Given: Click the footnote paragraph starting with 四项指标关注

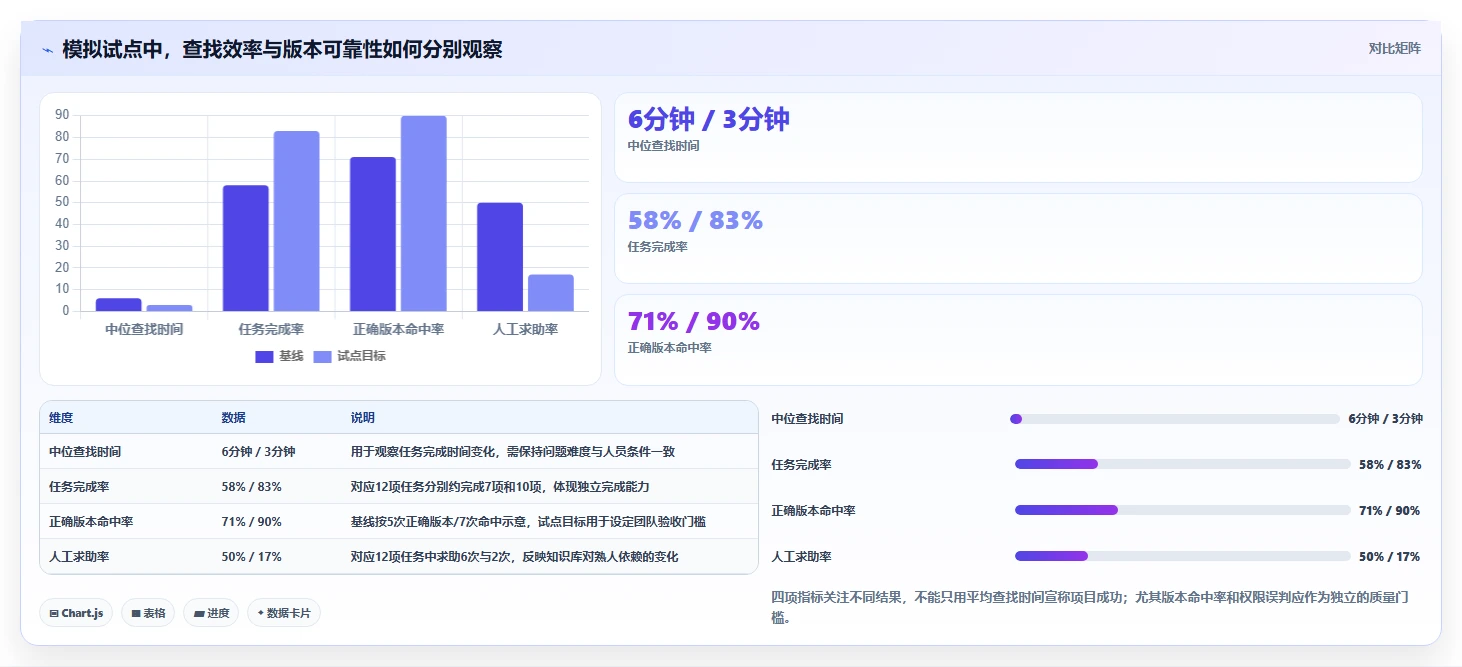Looking at the screenshot, I should click(1090, 607).
